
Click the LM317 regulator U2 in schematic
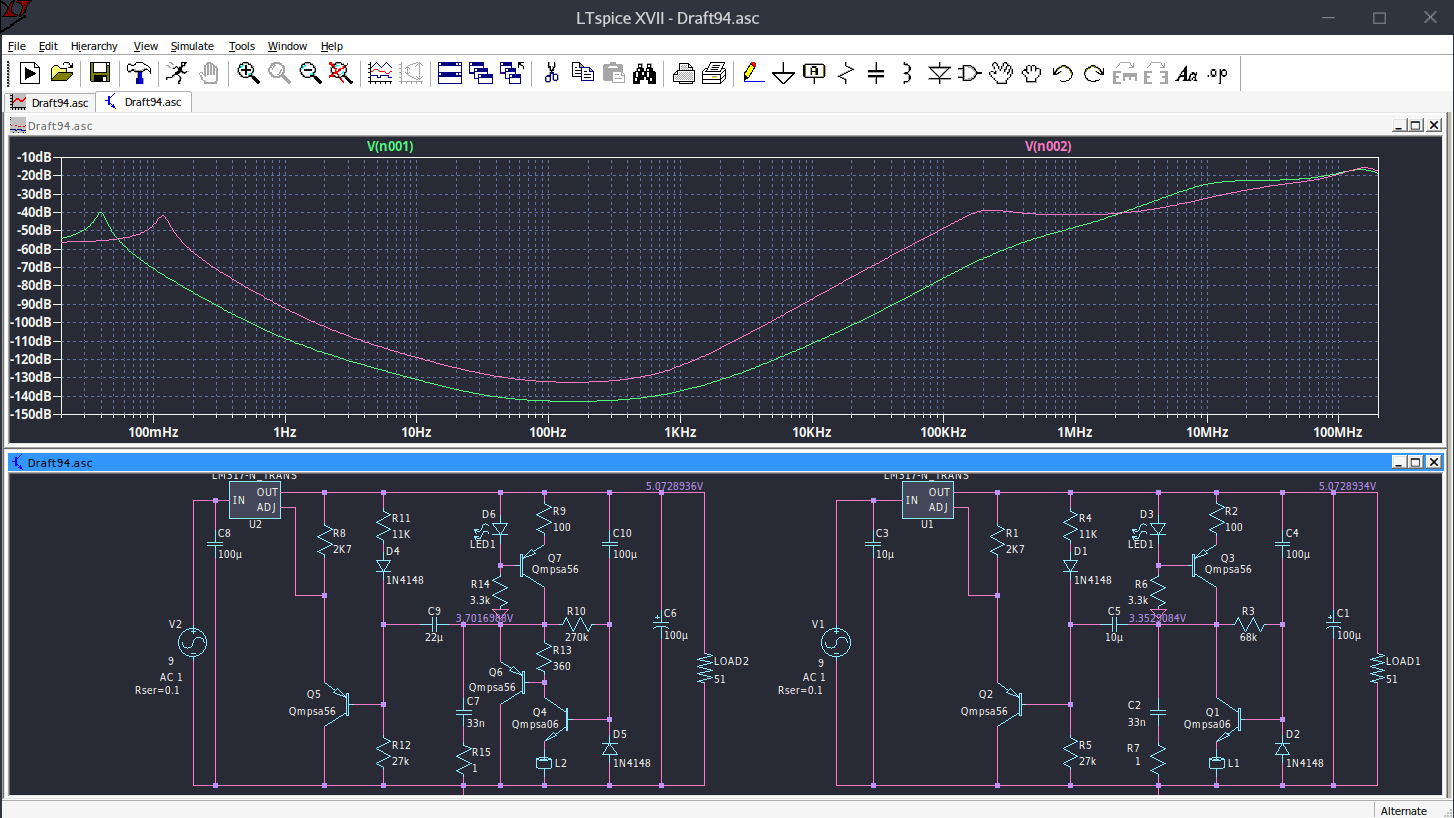(255, 500)
